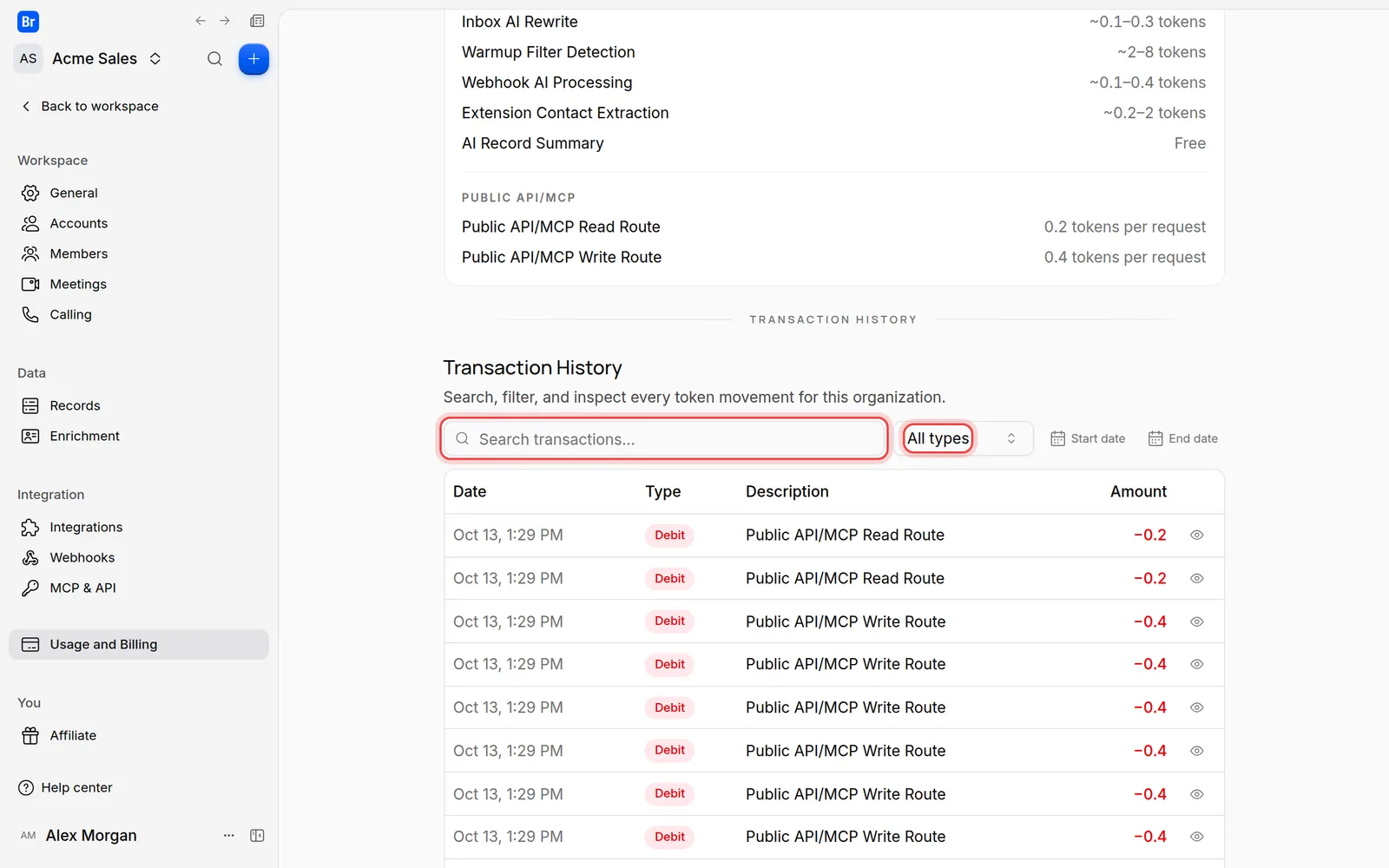The image size is (1389, 868).
Task: Click the Webhooks icon
Action: click(30, 557)
